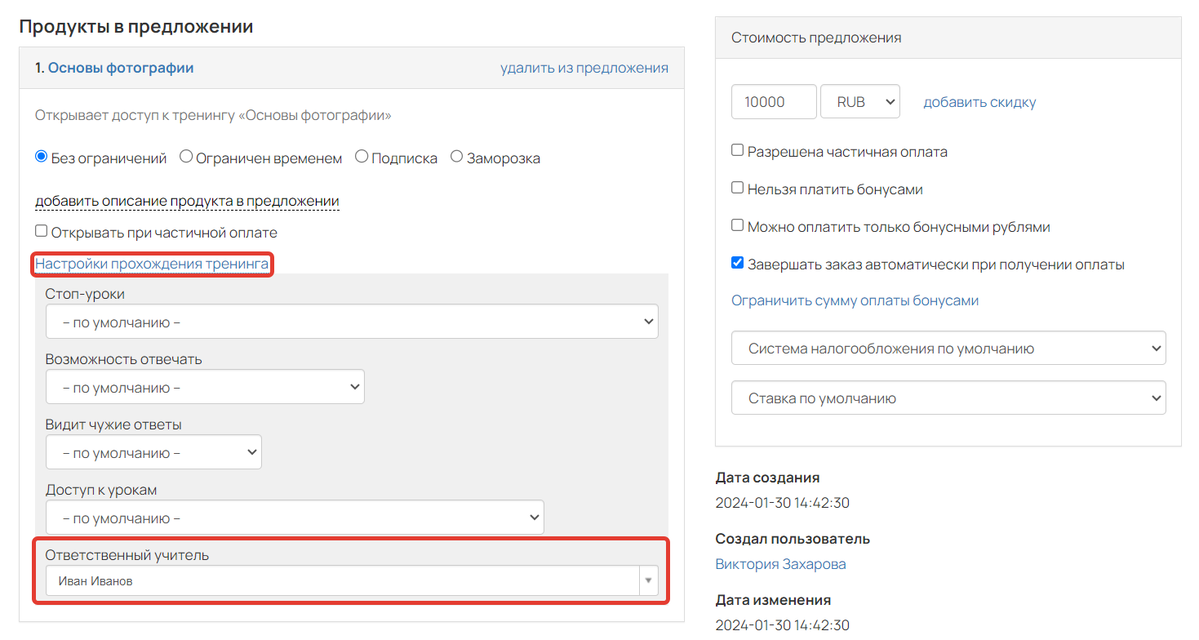Click 'Ограничить сумму оплаты бонусами' link
The height and width of the screenshot is (640, 1199).
pyautogui.click(x=855, y=301)
